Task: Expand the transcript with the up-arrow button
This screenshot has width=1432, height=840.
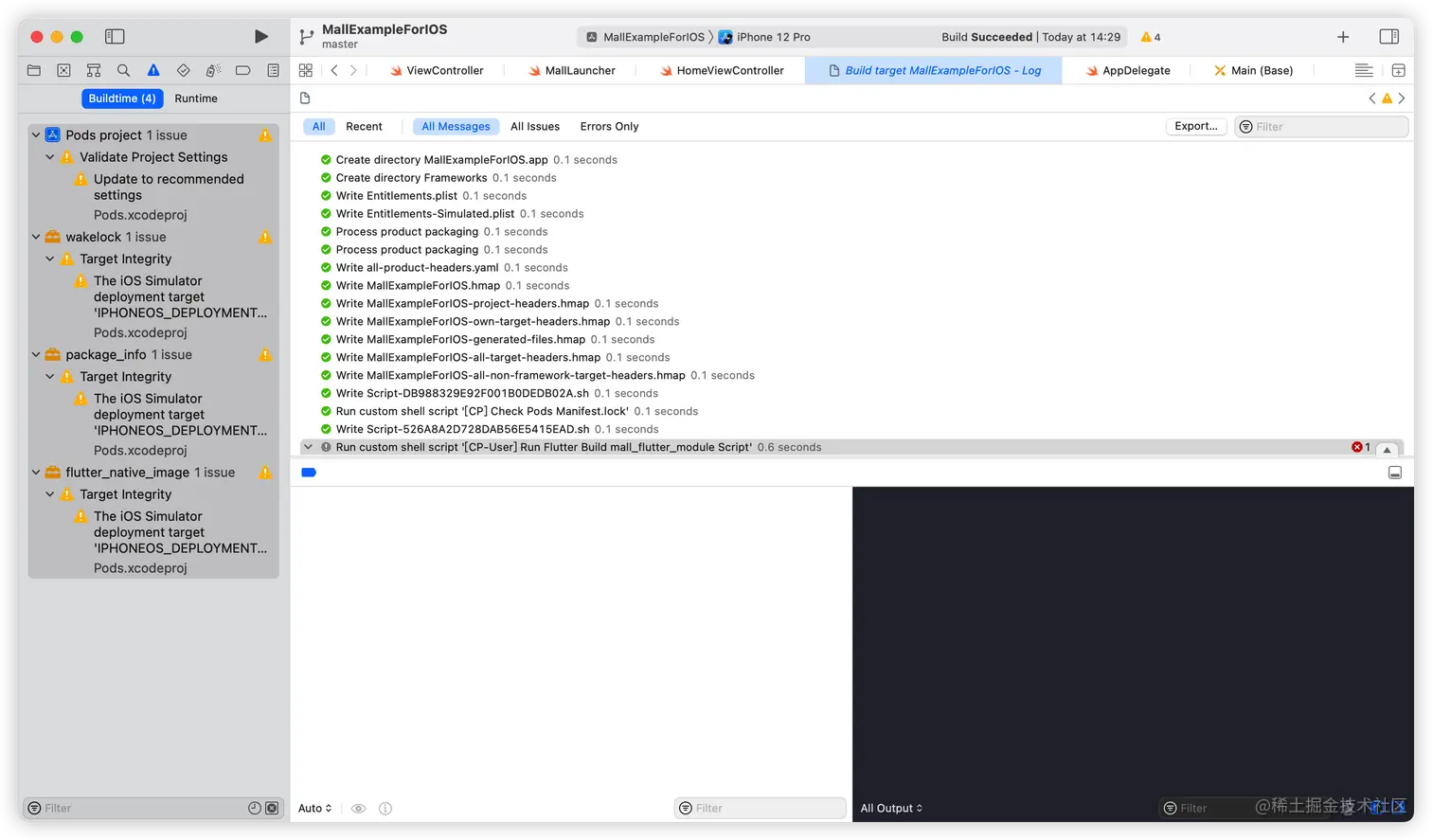Action: [1387, 450]
